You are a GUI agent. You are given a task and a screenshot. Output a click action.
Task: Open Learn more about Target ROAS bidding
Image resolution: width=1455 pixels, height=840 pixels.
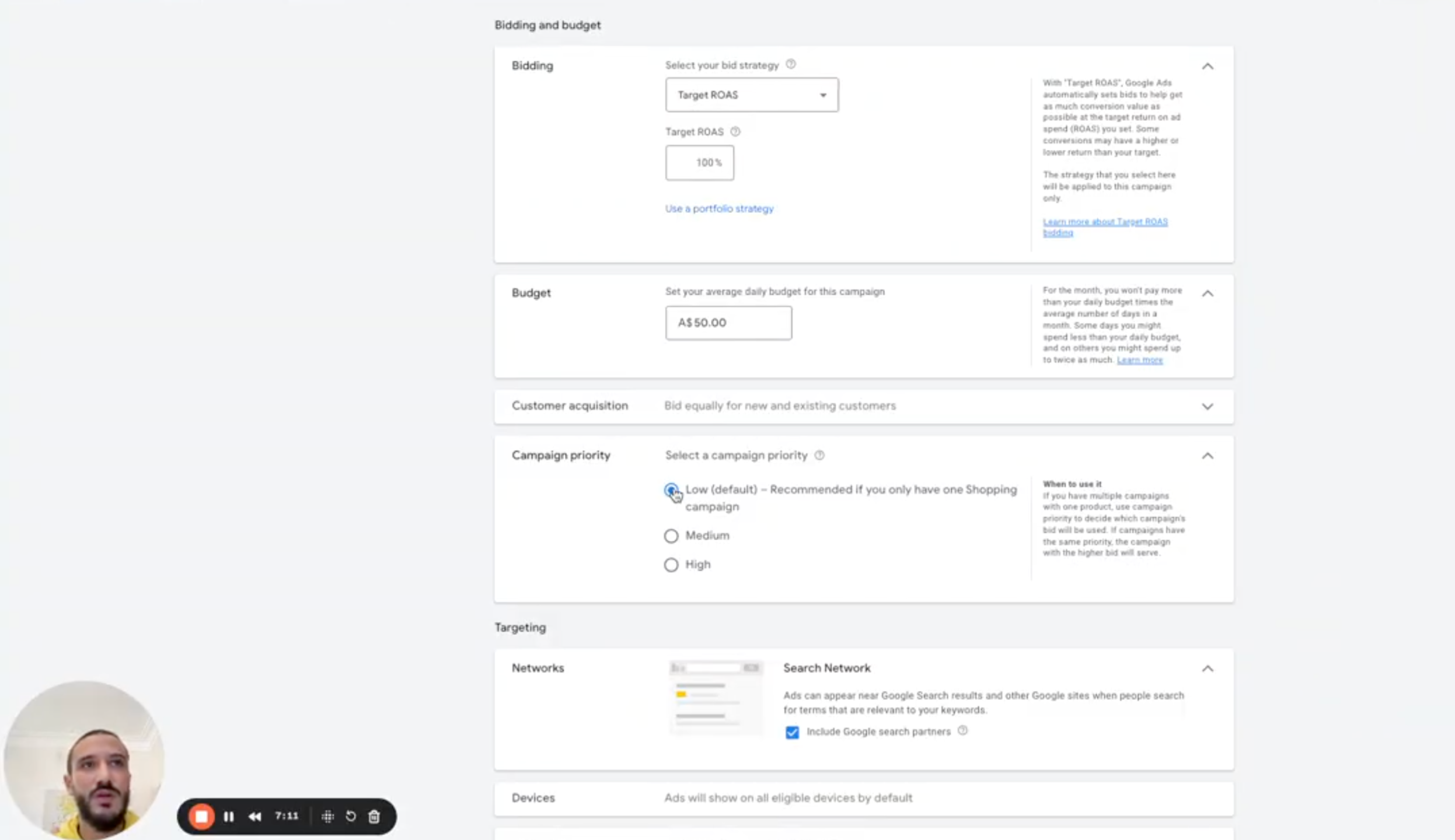coord(1104,222)
